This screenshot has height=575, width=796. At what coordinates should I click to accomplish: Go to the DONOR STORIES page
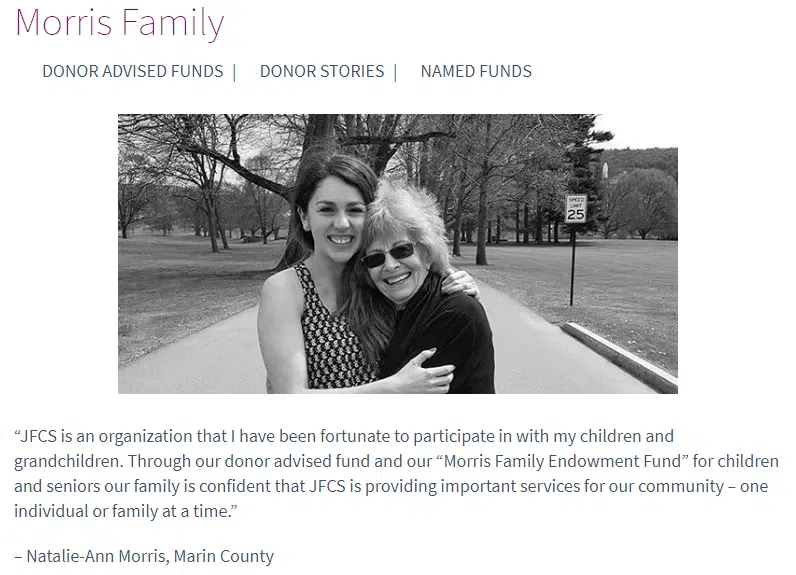[322, 71]
